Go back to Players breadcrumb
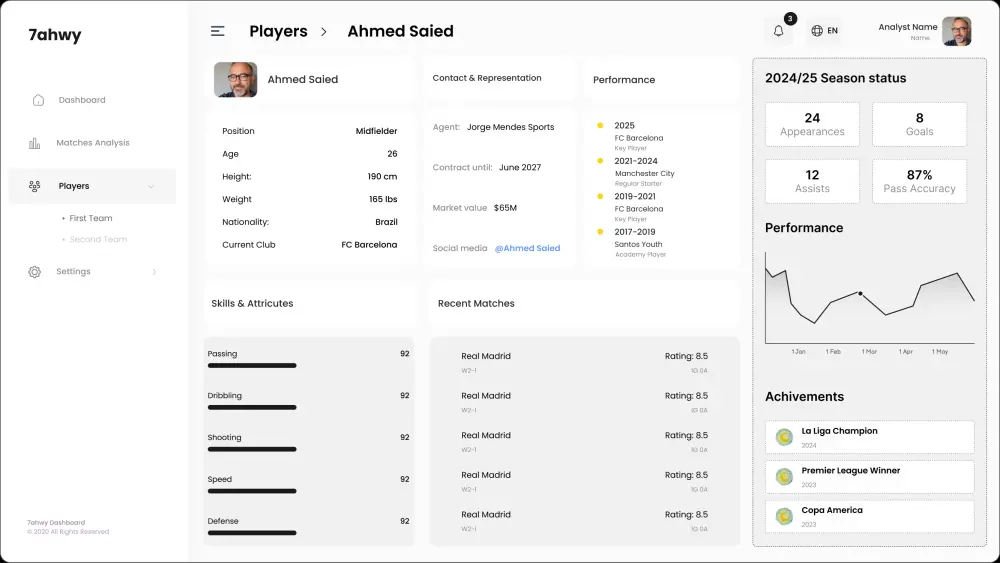This screenshot has width=1000, height=563. (278, 31)
